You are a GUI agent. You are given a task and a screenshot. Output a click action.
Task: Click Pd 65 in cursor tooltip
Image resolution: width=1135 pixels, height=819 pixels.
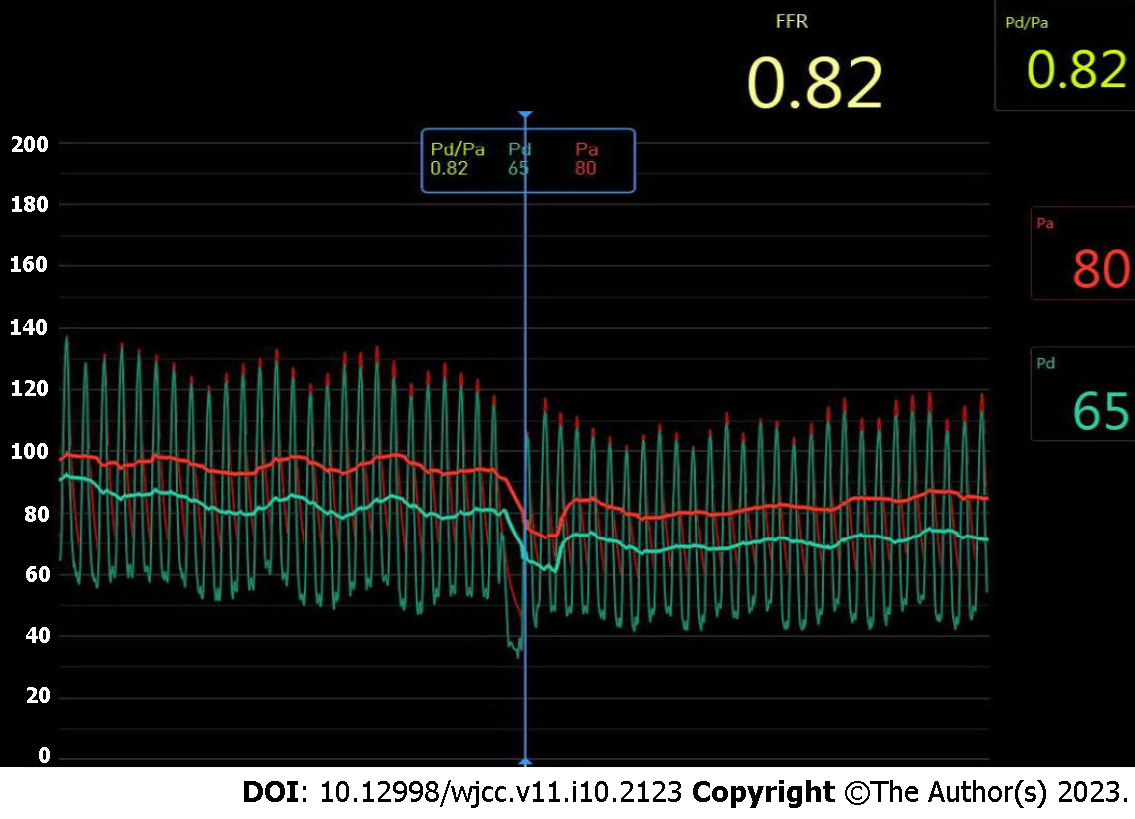[x=519, y=159]
